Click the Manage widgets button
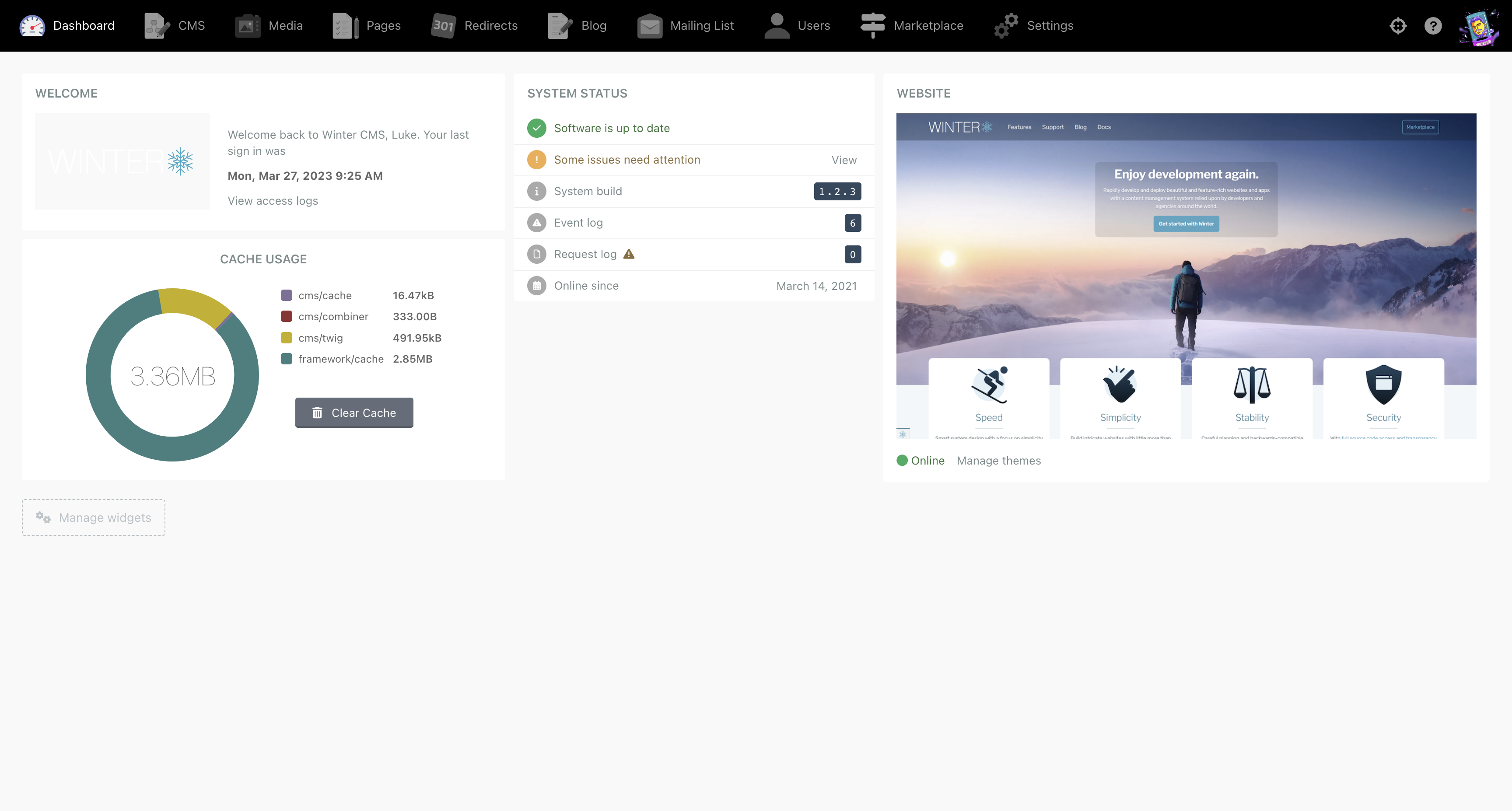Image resolution: width=1512 pixels, height=811 pixels. click(x=93, y=517)
